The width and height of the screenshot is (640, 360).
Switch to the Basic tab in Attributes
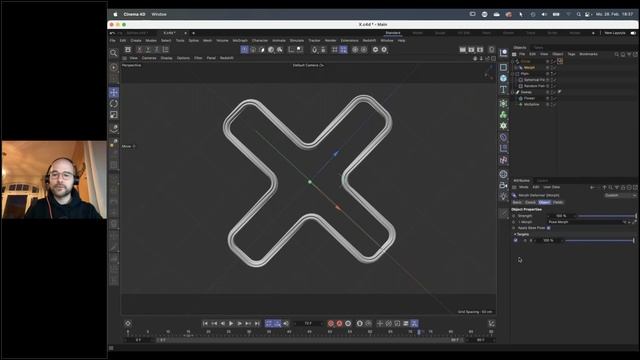click(x=517, y=202)
